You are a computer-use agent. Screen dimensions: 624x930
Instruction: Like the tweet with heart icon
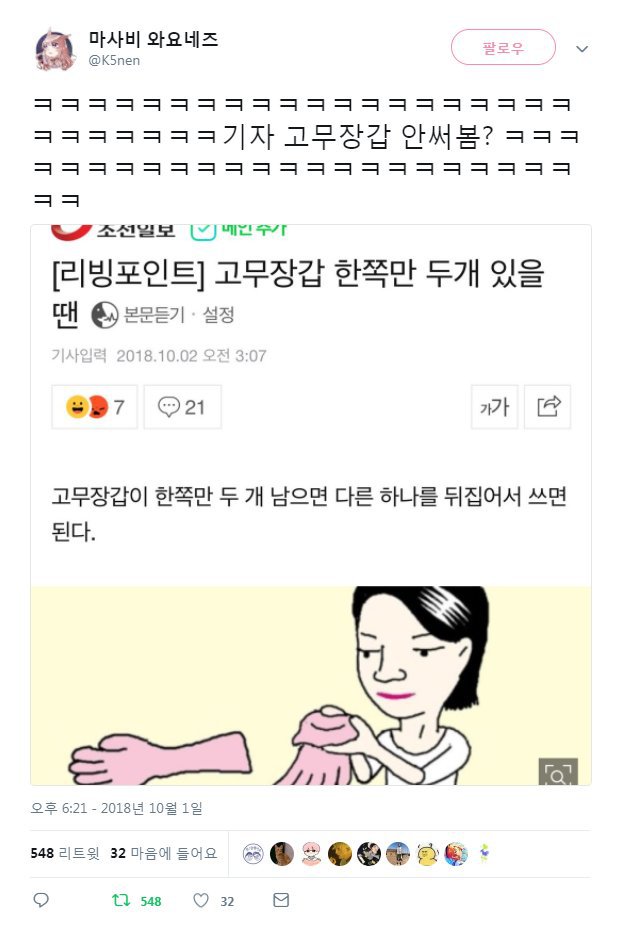tap(201, 900)
